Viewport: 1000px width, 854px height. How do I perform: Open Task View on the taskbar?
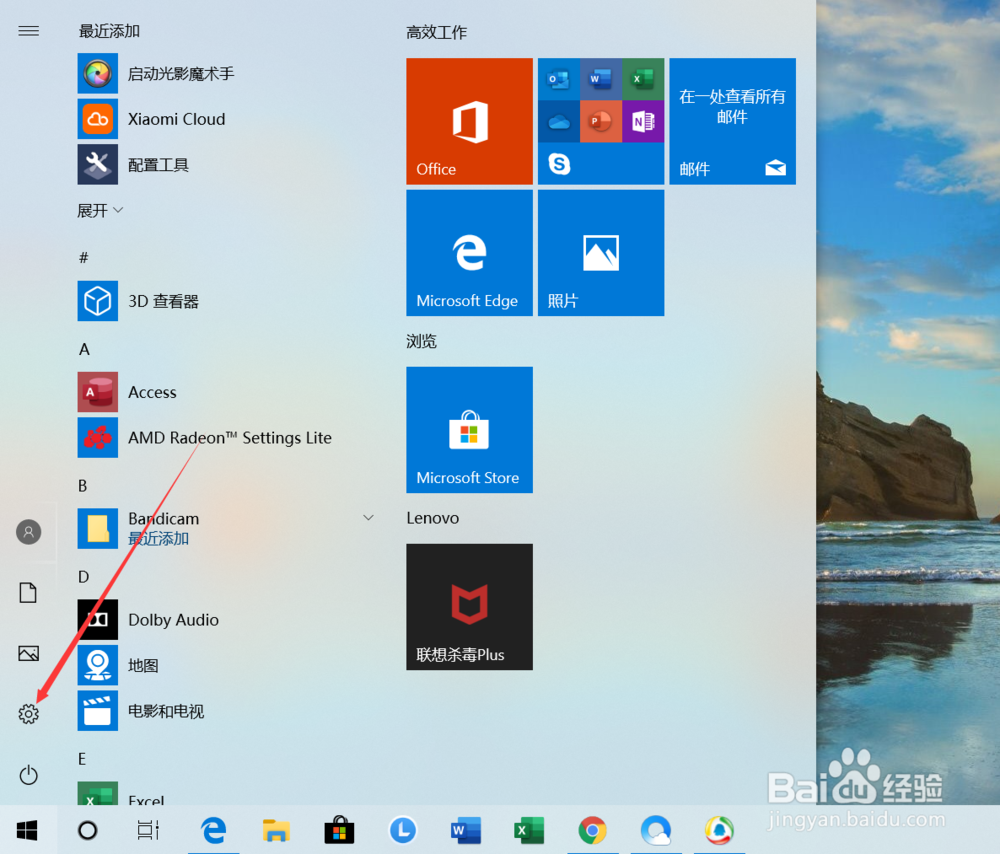click(149, 830)
